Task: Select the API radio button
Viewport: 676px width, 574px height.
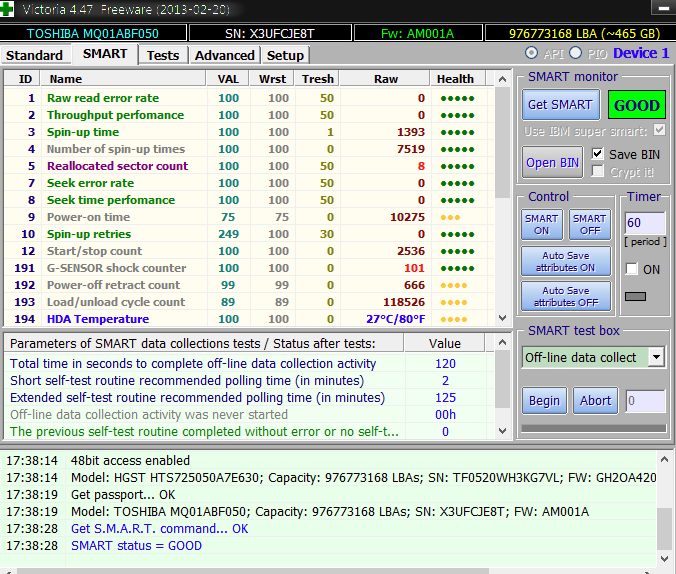Action: click(531, 53)
